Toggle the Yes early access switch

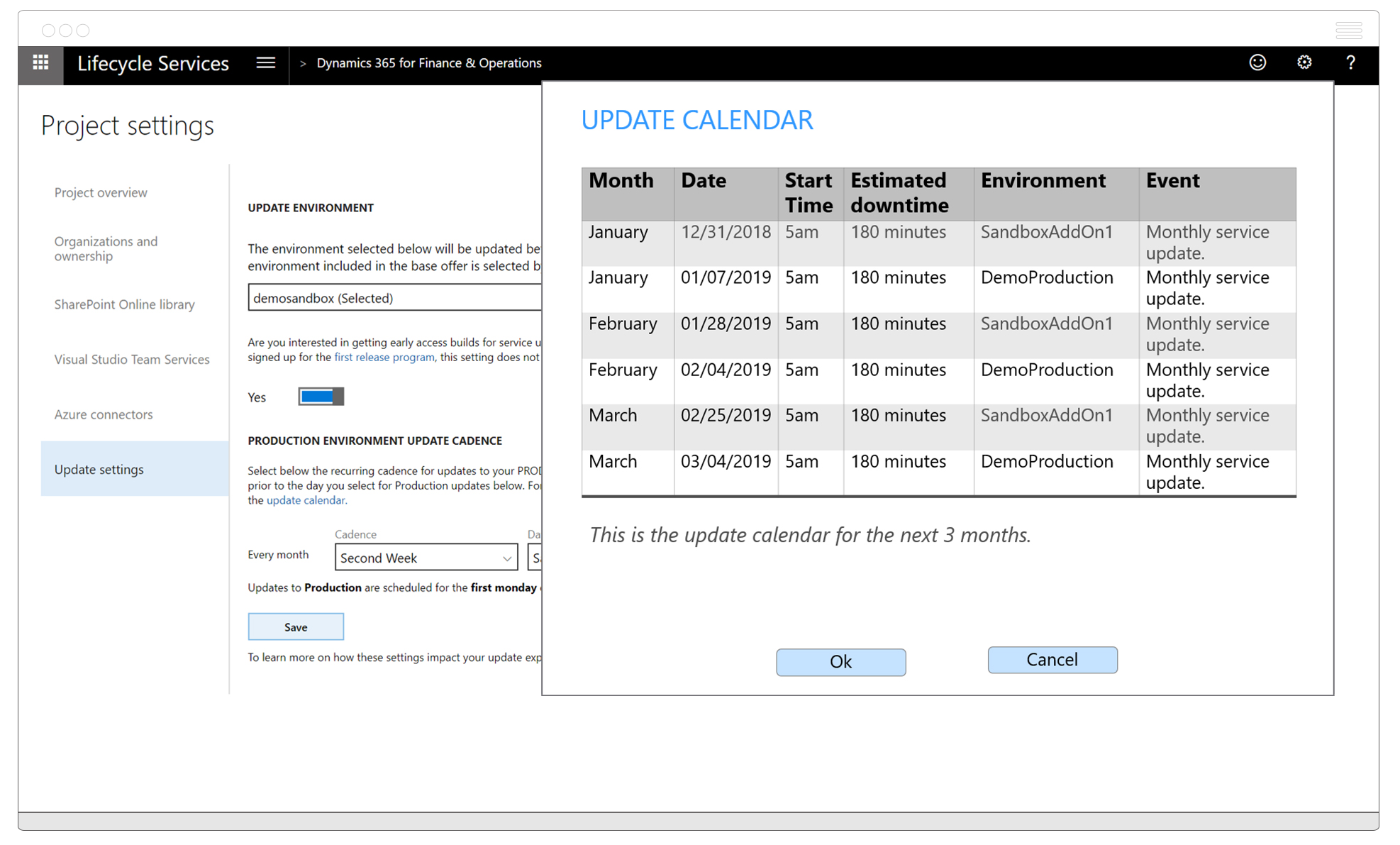point(321,397)
